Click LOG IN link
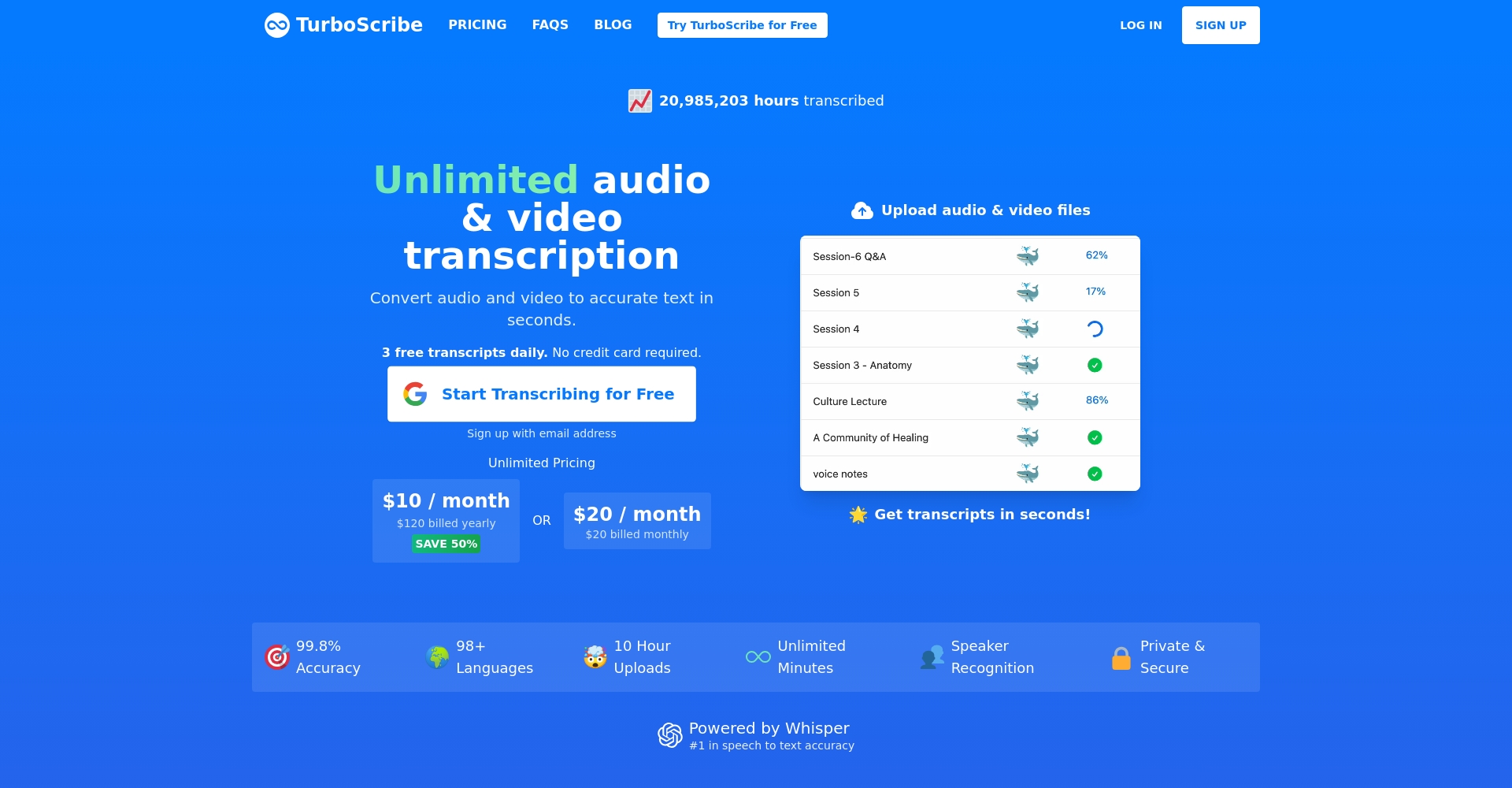This screenshot has height=788, width=1512. (1140, 25)
